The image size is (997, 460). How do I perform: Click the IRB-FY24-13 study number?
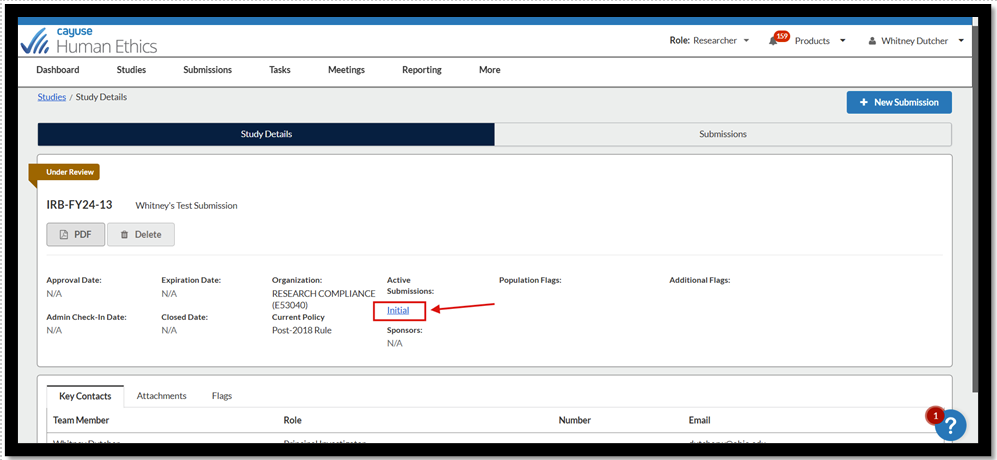tap(79, 205)
